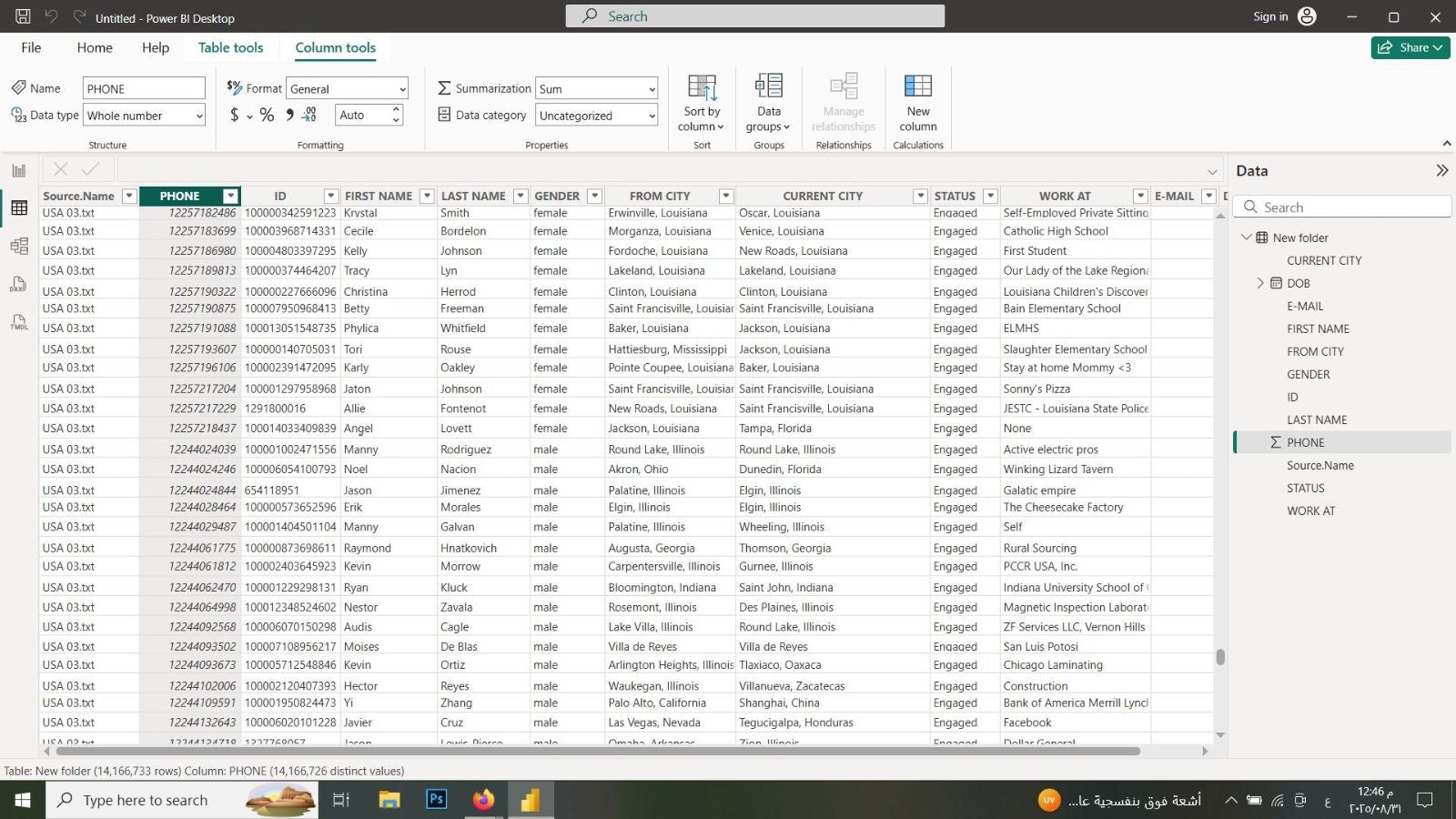Expand the DOB field in Data pane
The image size is (1456, 819).
1260,283
